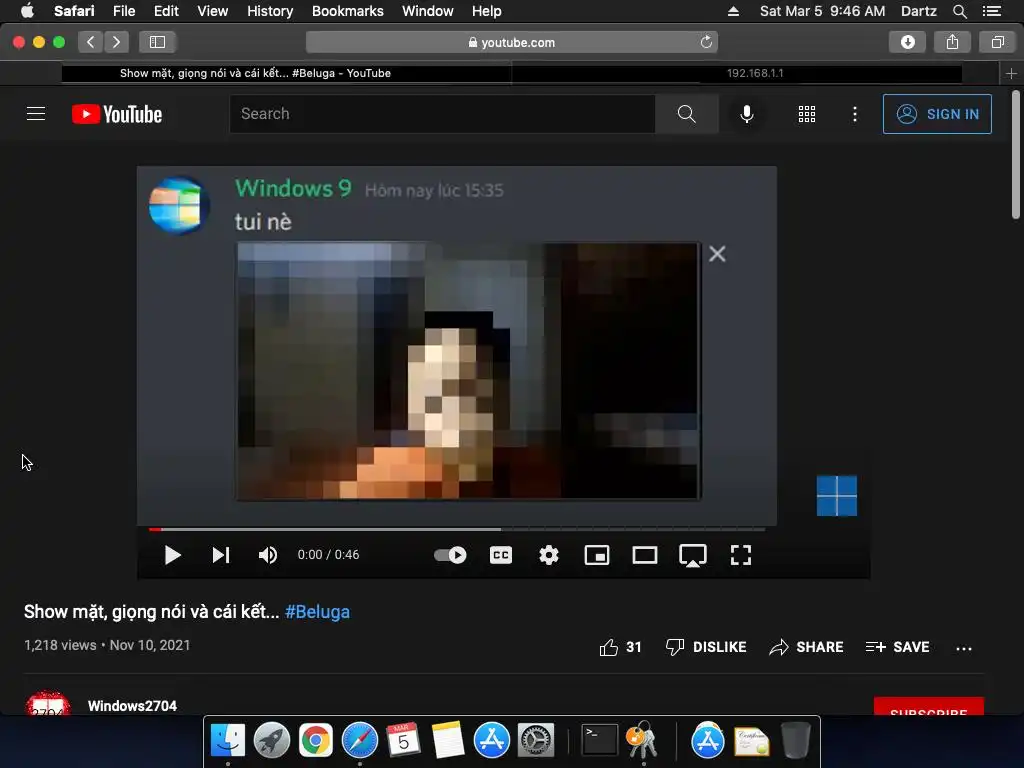
Task: Go back with Safari's back arrow
Action: click(x=91, y=42)
